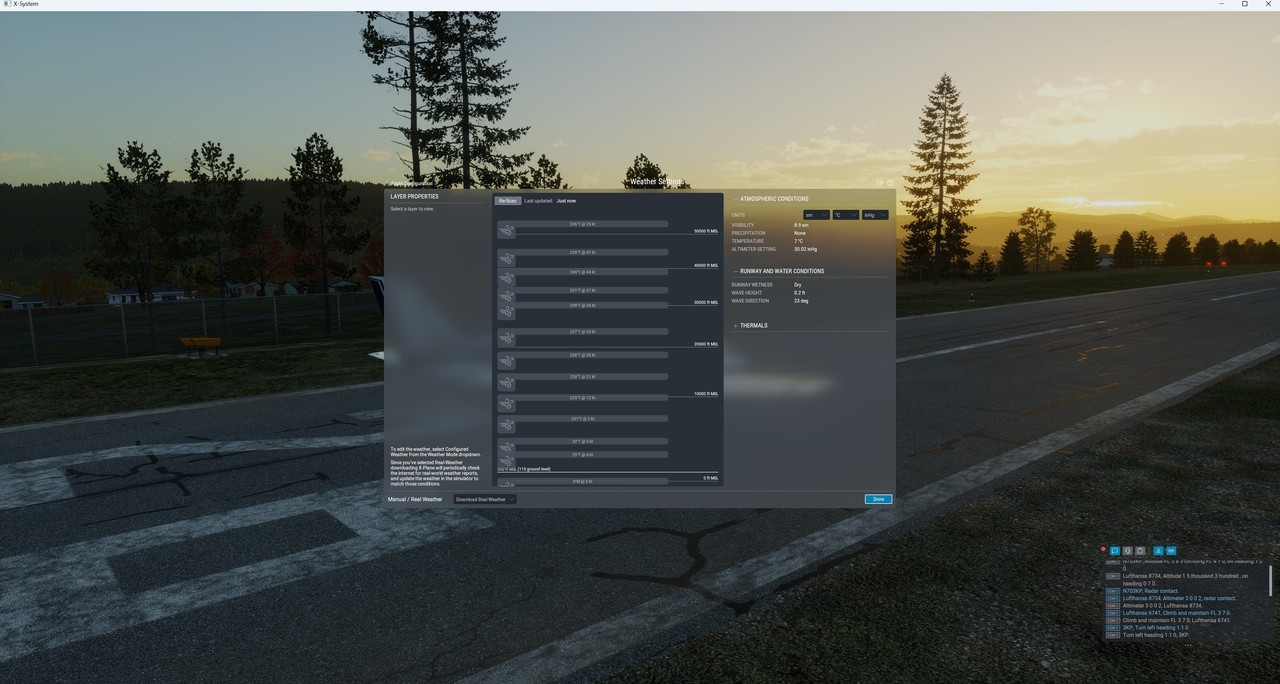Click 'N703KP, Radar contact.' ATC message

click(1151, 591)
